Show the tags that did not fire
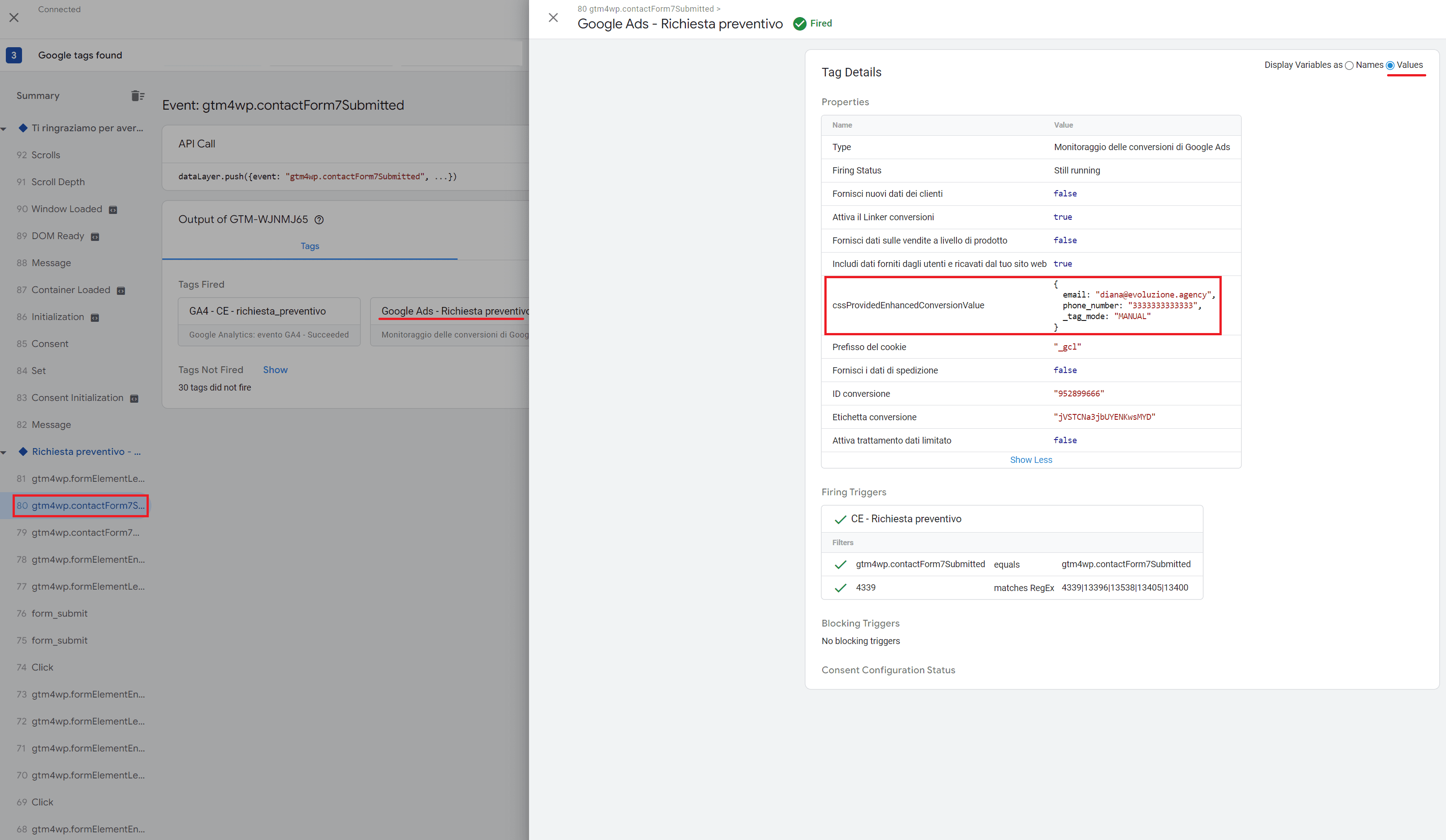 tap(276, 370)
